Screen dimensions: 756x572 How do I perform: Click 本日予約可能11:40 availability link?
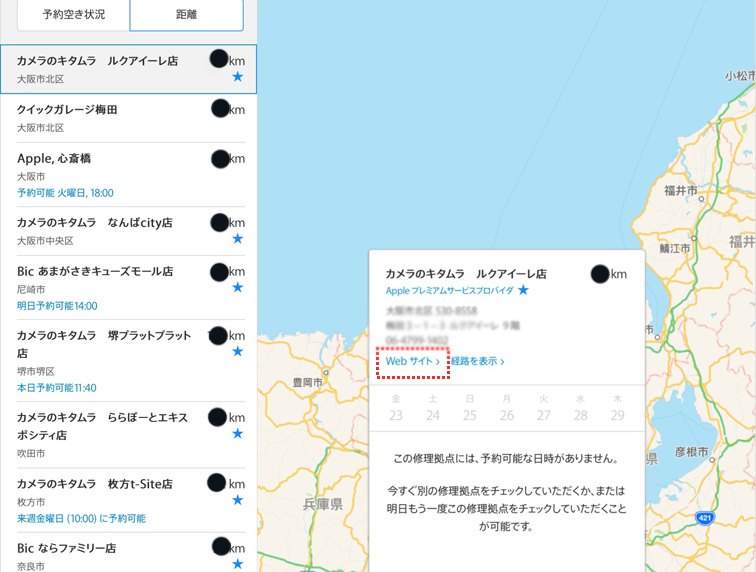(x=57, y=388)
